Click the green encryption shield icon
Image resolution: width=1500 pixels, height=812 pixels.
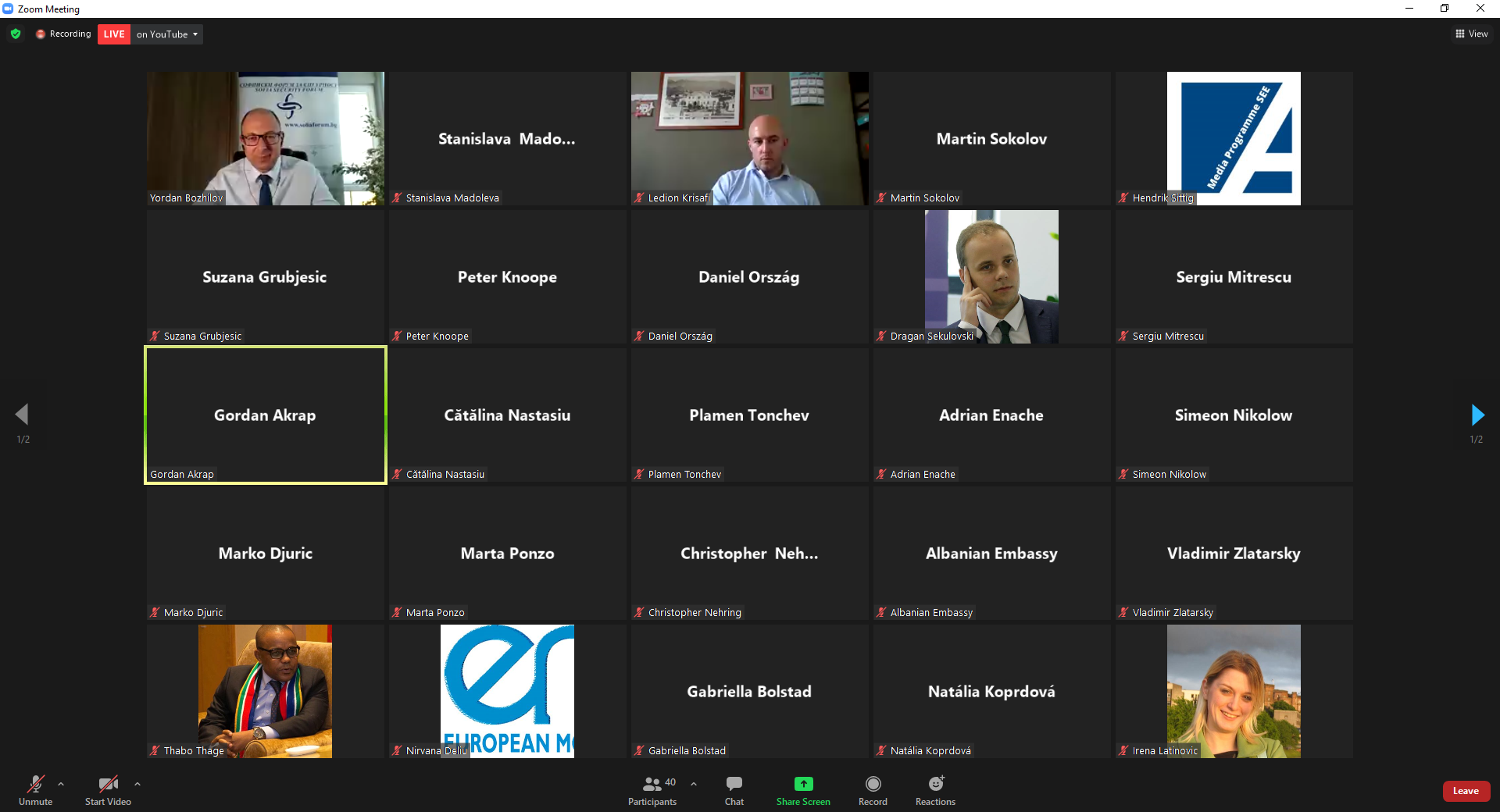point(16,34)
